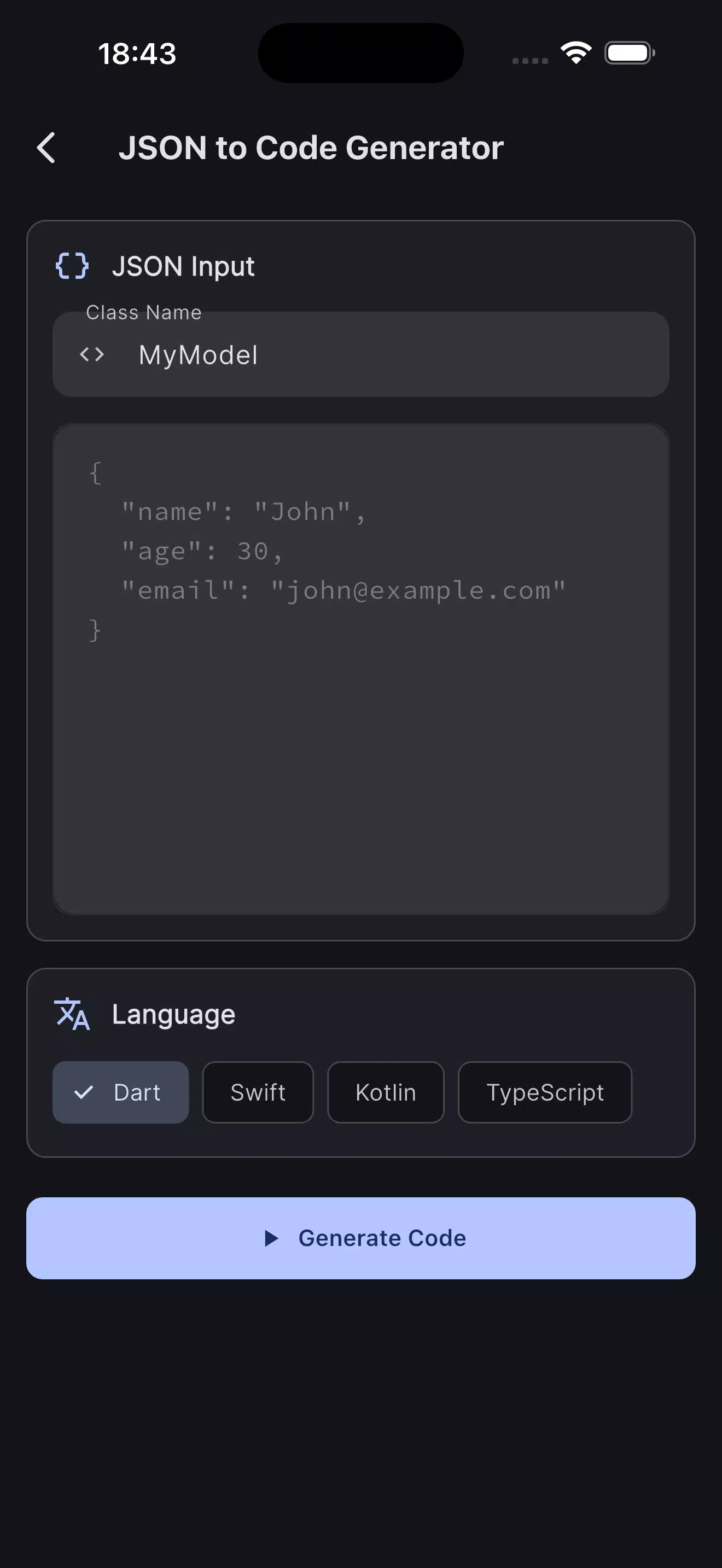The width and height of the screenshot is (722, 1568).
Task: Tap the battery status icon
Action: [630, 53]
